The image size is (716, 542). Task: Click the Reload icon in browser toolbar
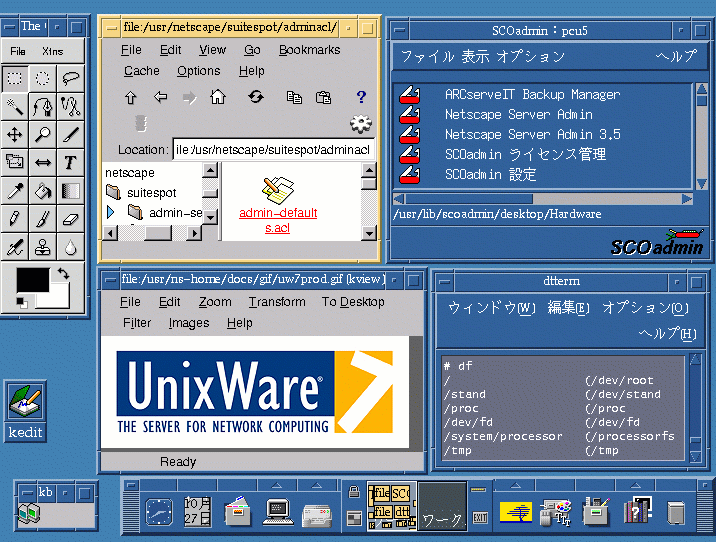(x=256, y=97)
